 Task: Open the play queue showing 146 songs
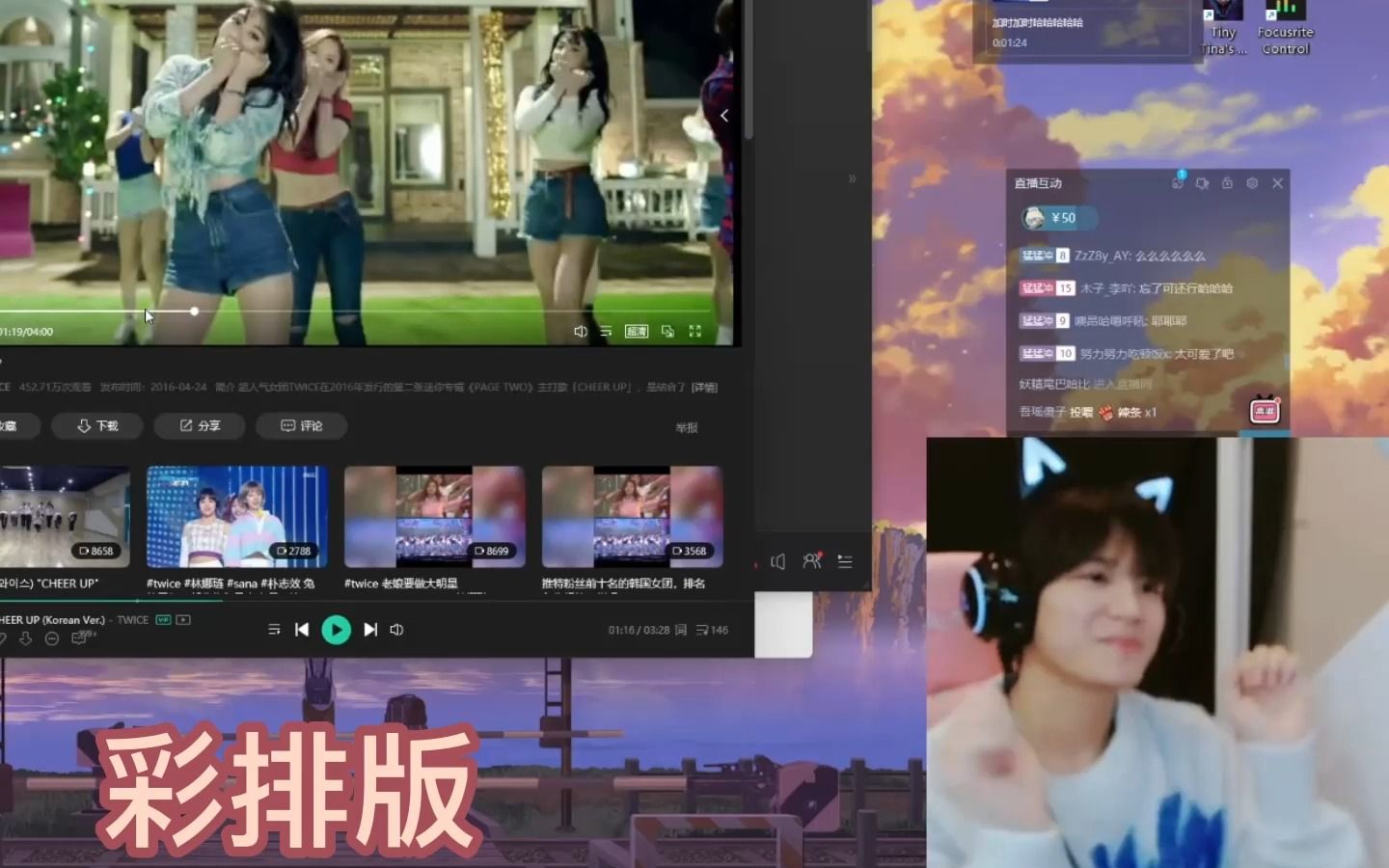(712, 630)
